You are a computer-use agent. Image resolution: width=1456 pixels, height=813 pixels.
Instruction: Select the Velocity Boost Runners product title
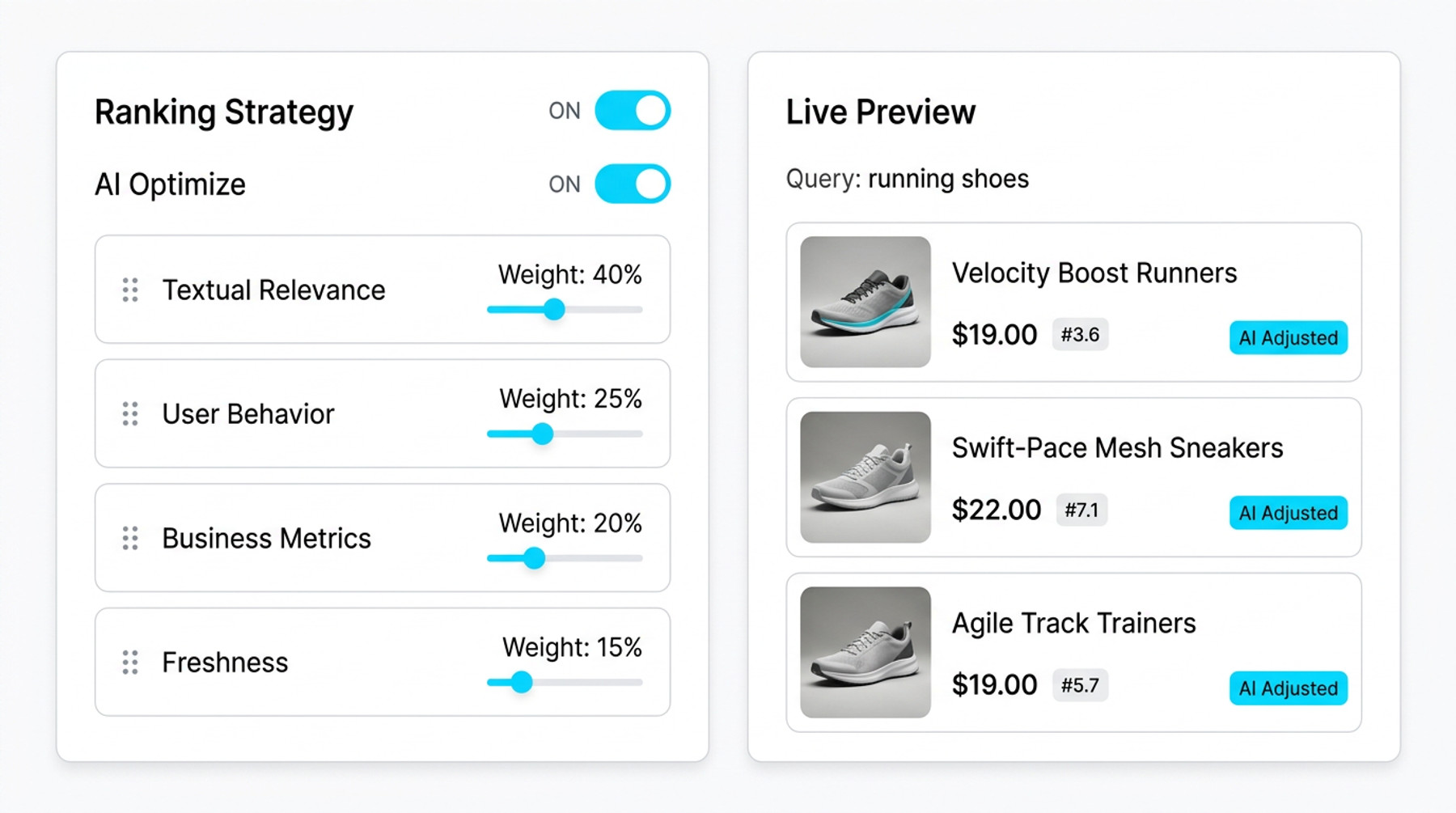pyautogui.click(x=1094, y=273)
